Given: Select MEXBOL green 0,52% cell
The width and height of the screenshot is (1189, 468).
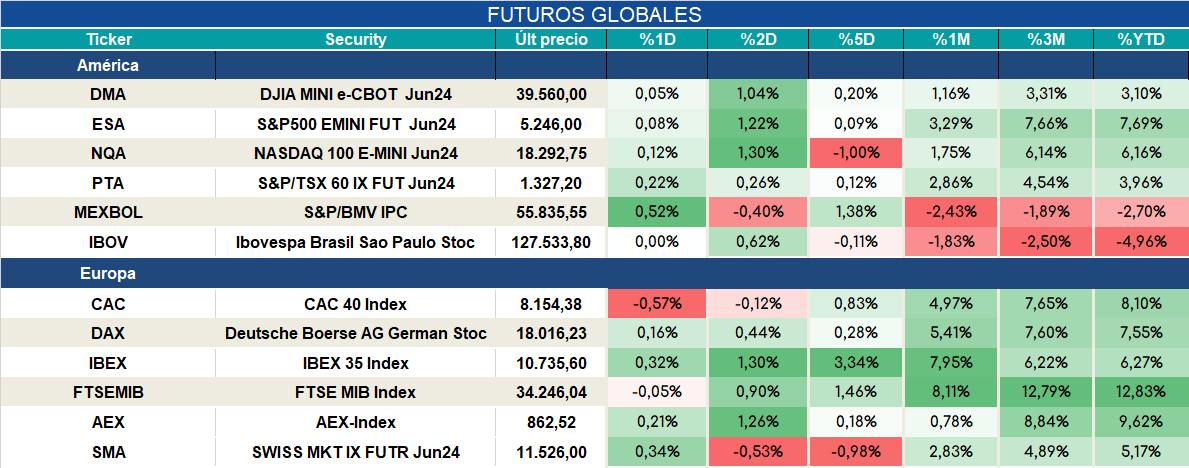Looking at the screenshot, I should point(657,213).
